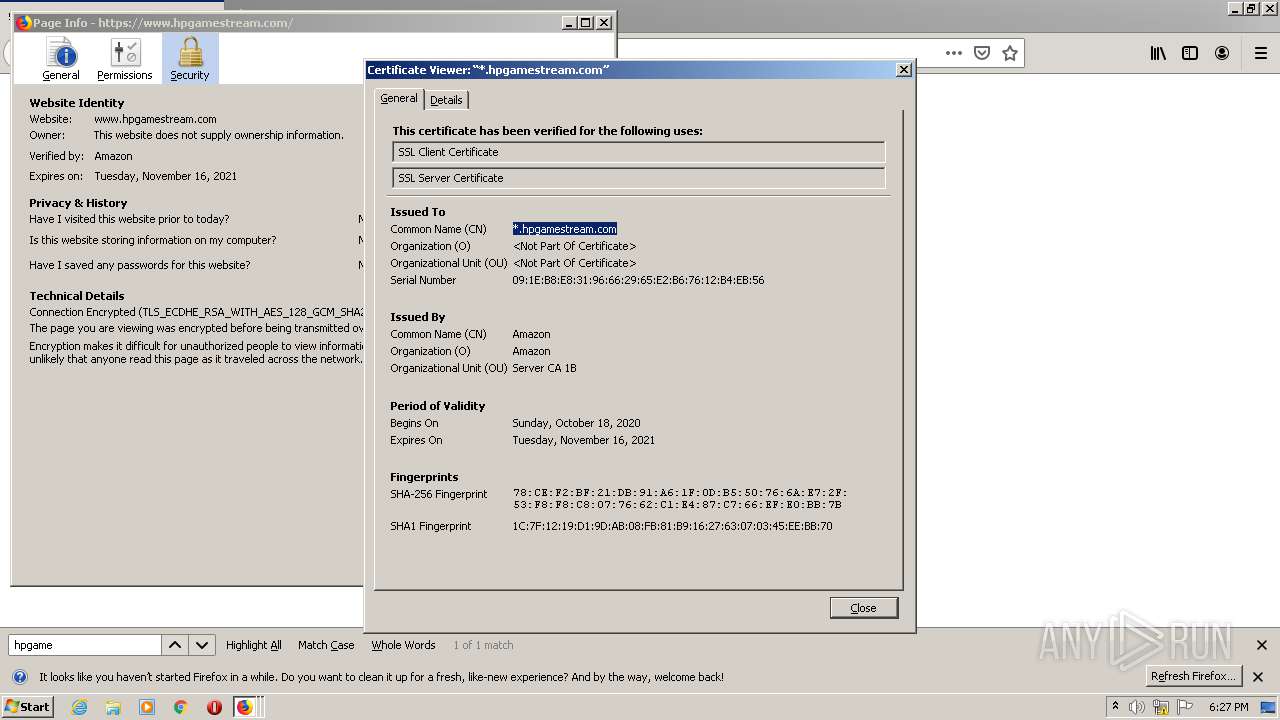The width and height of the screenshot is (1280, 720).
Task: Open the General panel in Page Info
Action: coord(61,59)
